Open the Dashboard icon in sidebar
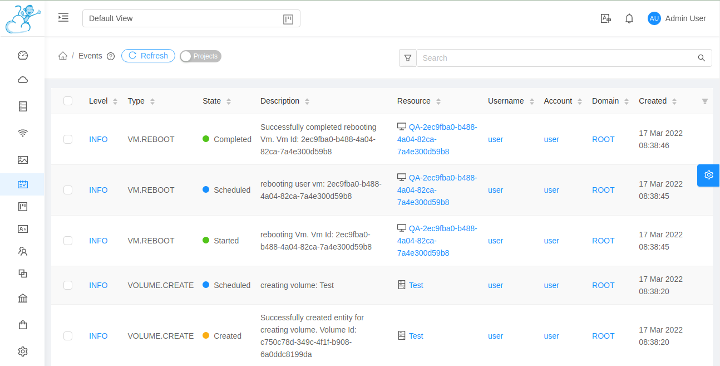Image resolution: width=720 pixels, height=366 pixels. (22, 56)
